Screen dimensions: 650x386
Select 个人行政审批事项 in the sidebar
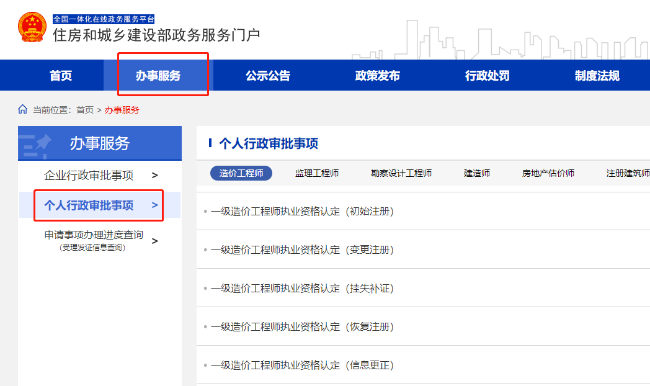89,205
